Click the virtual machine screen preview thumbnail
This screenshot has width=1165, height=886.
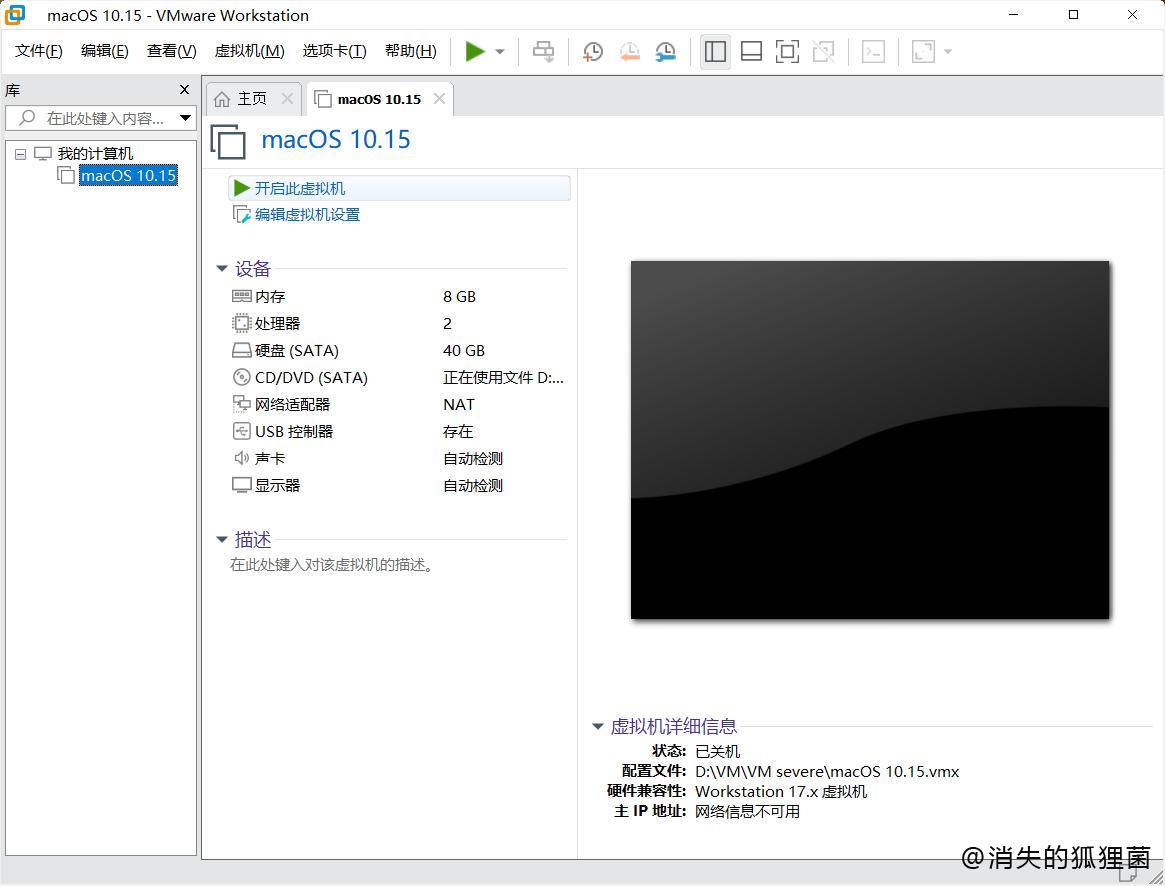click(x=870, y=439)
